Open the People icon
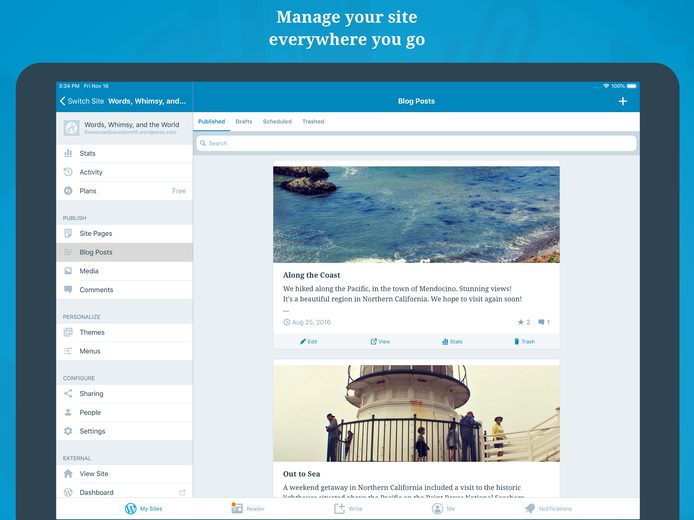Screen dimensions: 694x520 tap(68, 412)
